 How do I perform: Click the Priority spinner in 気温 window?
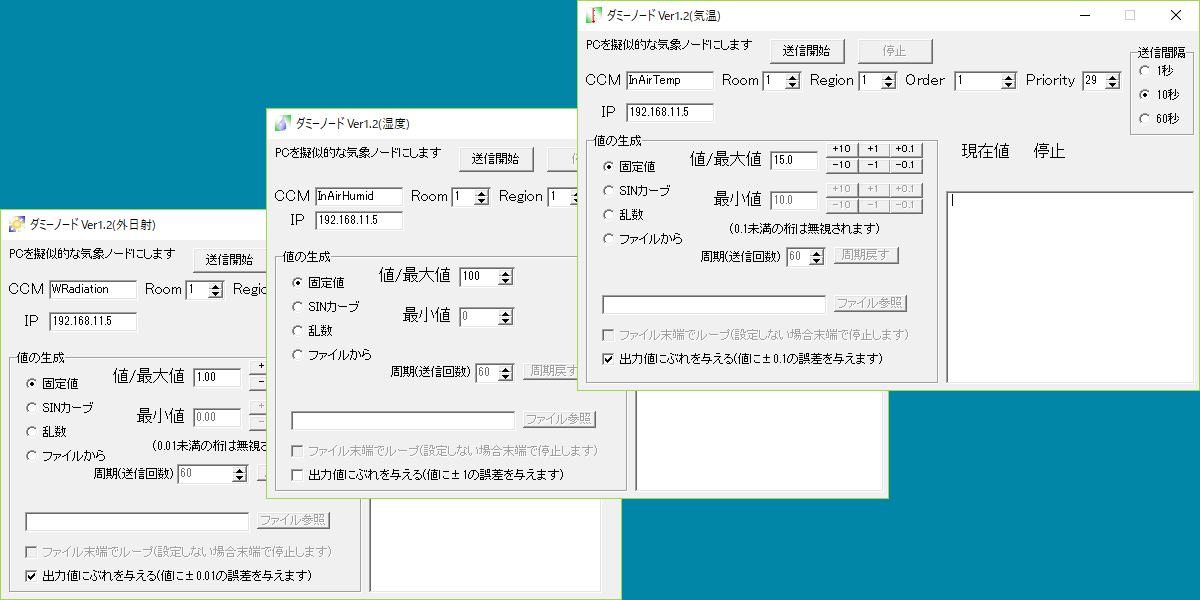point(1112,81)
